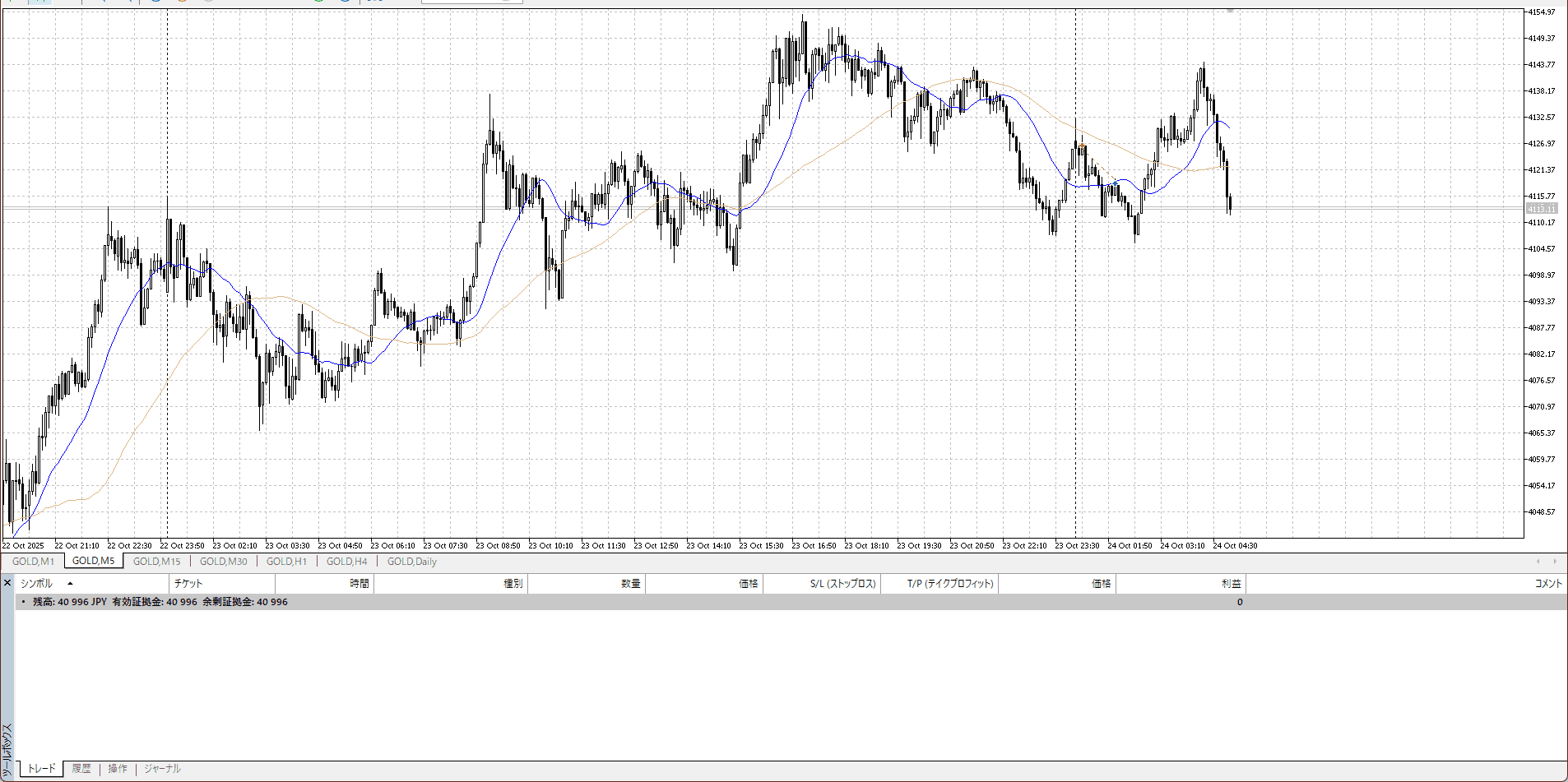Open the GOLD,M15 chart tab
Image resolution: width=1568 pixels, height=782 pixels.
[x=156, y=562]
